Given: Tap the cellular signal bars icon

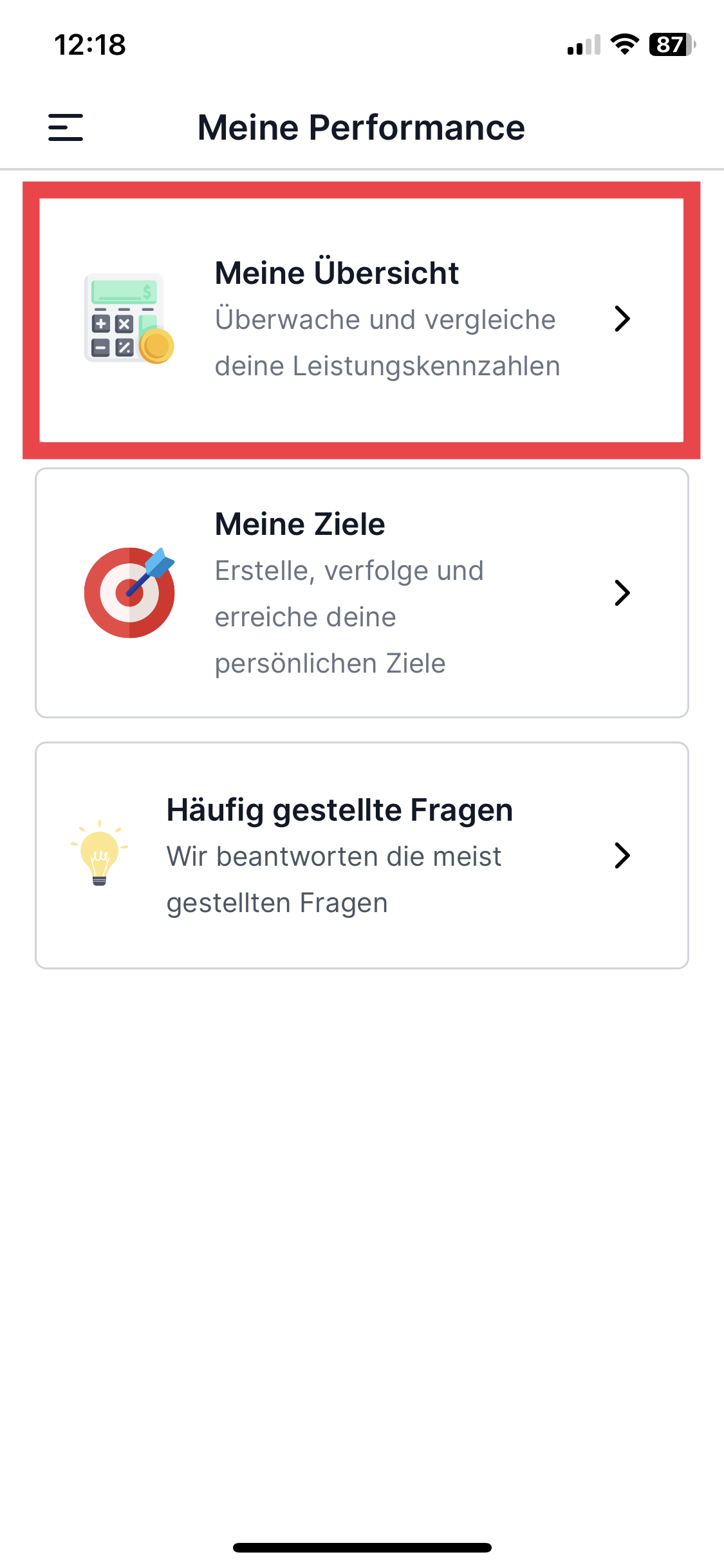Looking at the screenshot, I should coord(584,45).
